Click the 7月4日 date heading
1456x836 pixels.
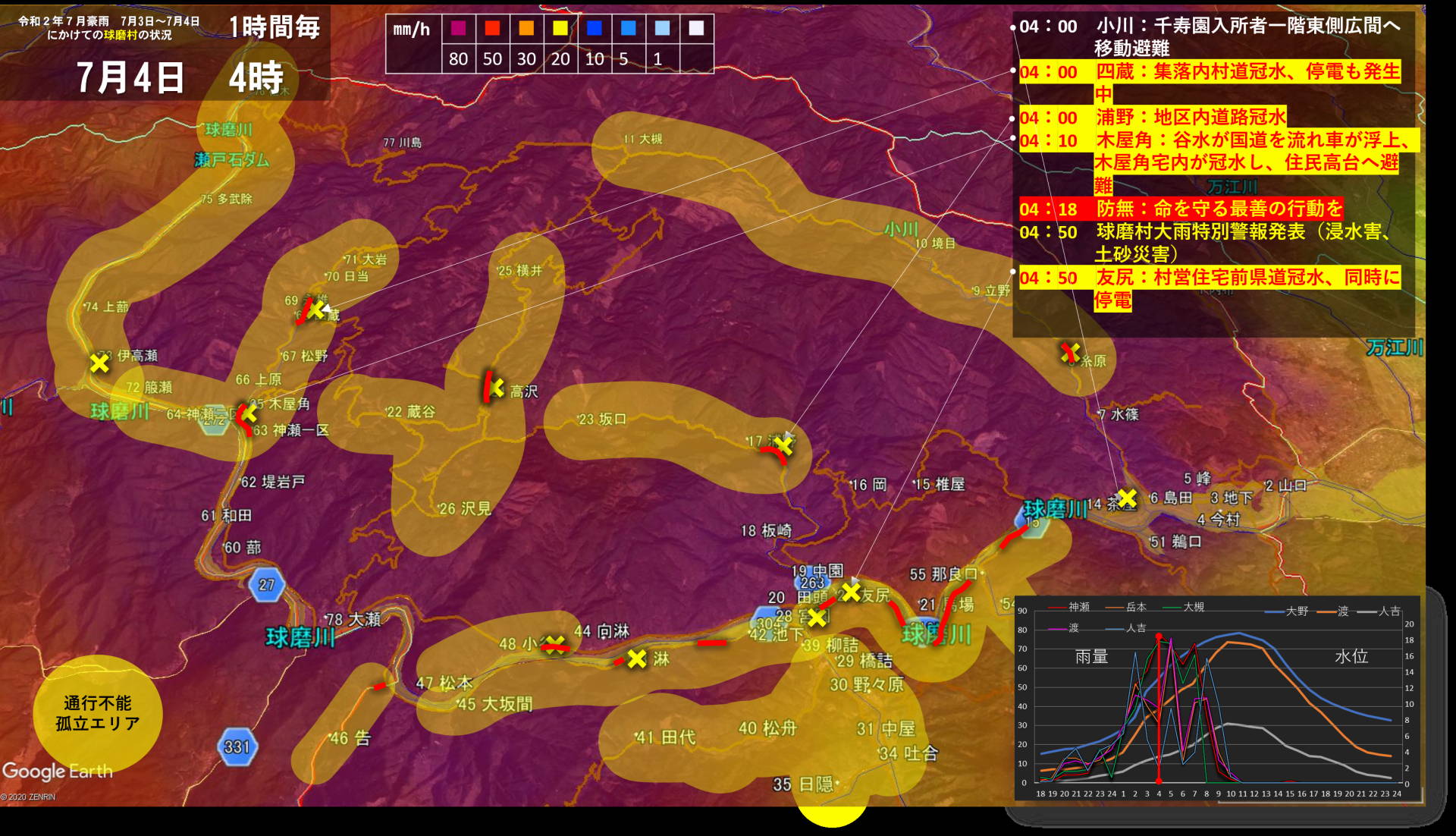(130, 77)
